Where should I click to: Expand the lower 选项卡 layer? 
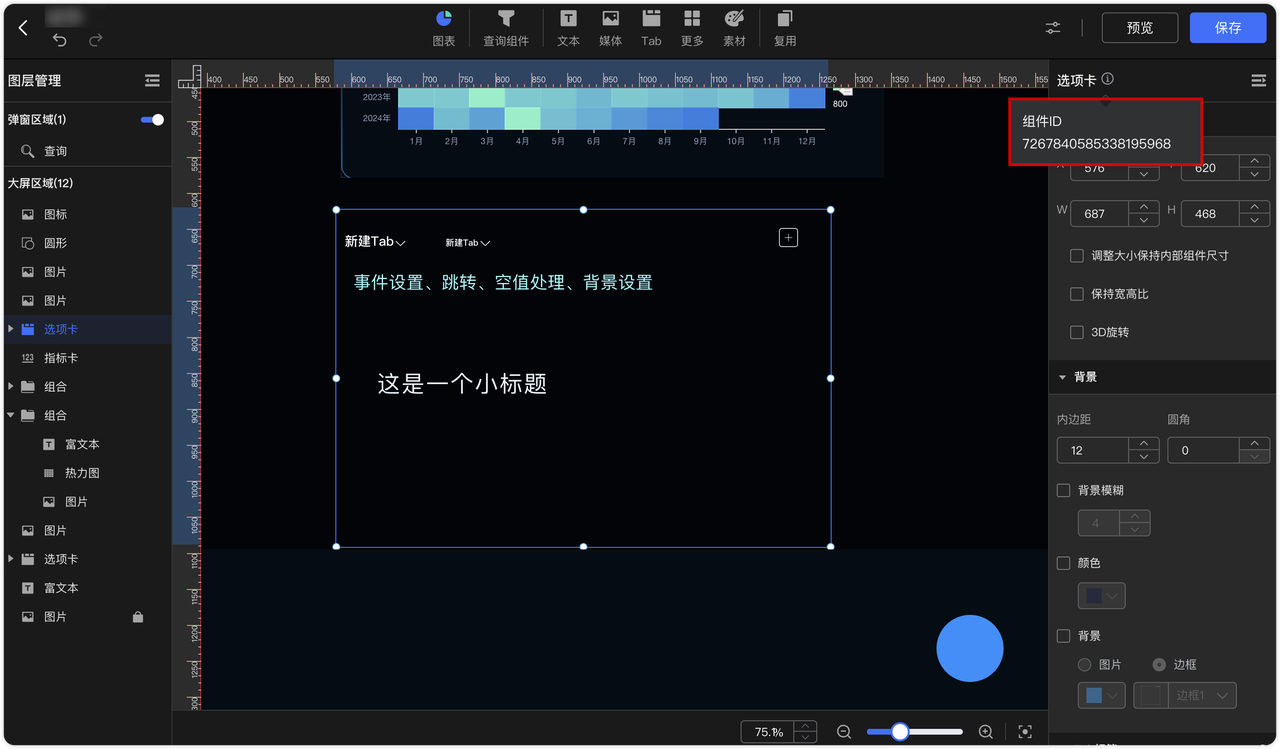pyautogui.click(x=11, y=559)
